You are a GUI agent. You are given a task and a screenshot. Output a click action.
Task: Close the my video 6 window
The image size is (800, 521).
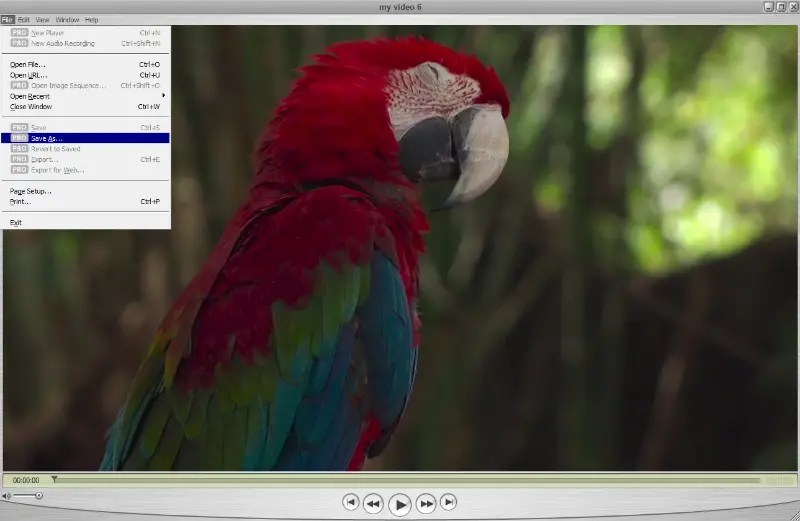(x=794, y=7)
